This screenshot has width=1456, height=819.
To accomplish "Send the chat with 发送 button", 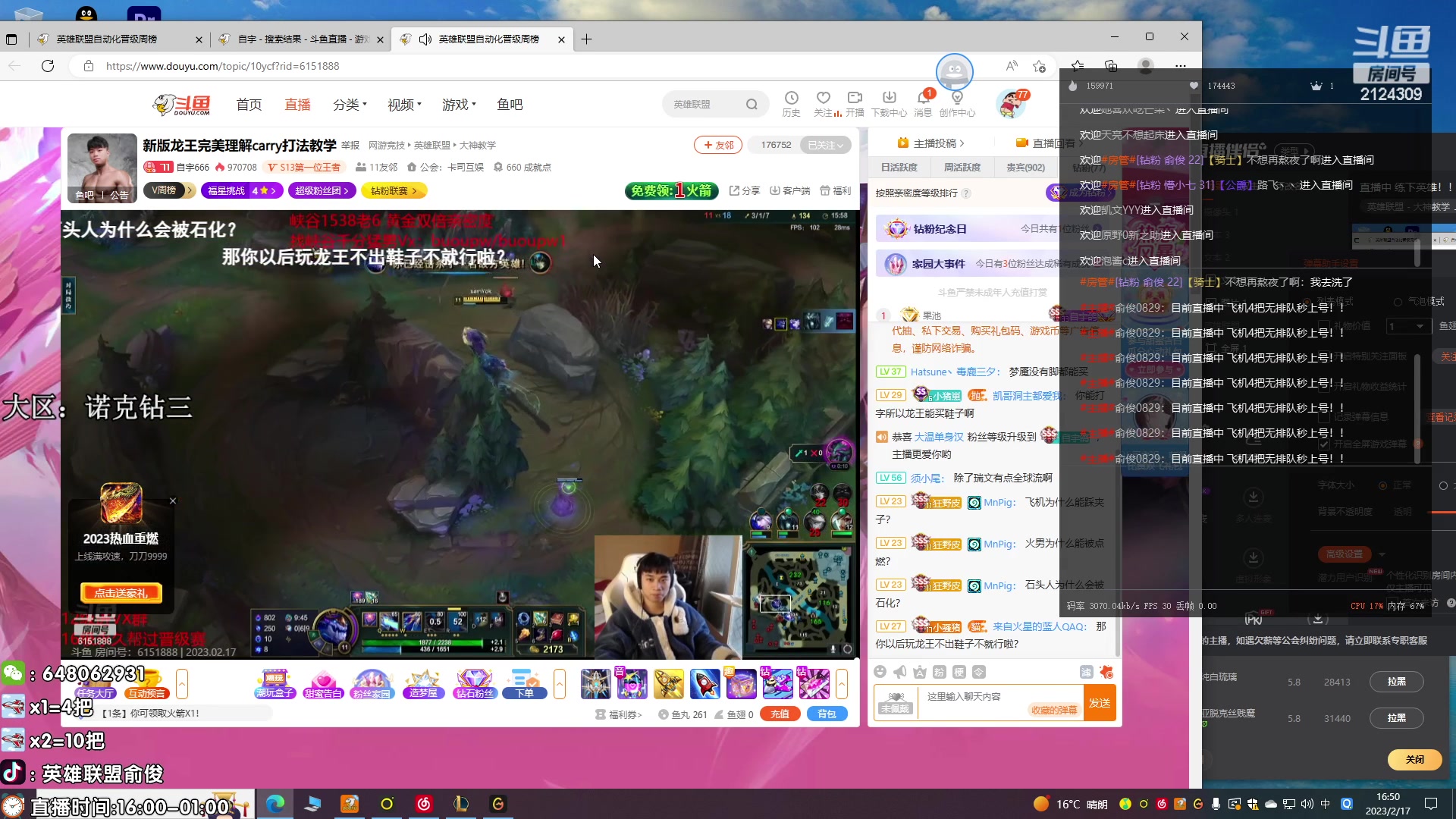I will [1100, 703].
